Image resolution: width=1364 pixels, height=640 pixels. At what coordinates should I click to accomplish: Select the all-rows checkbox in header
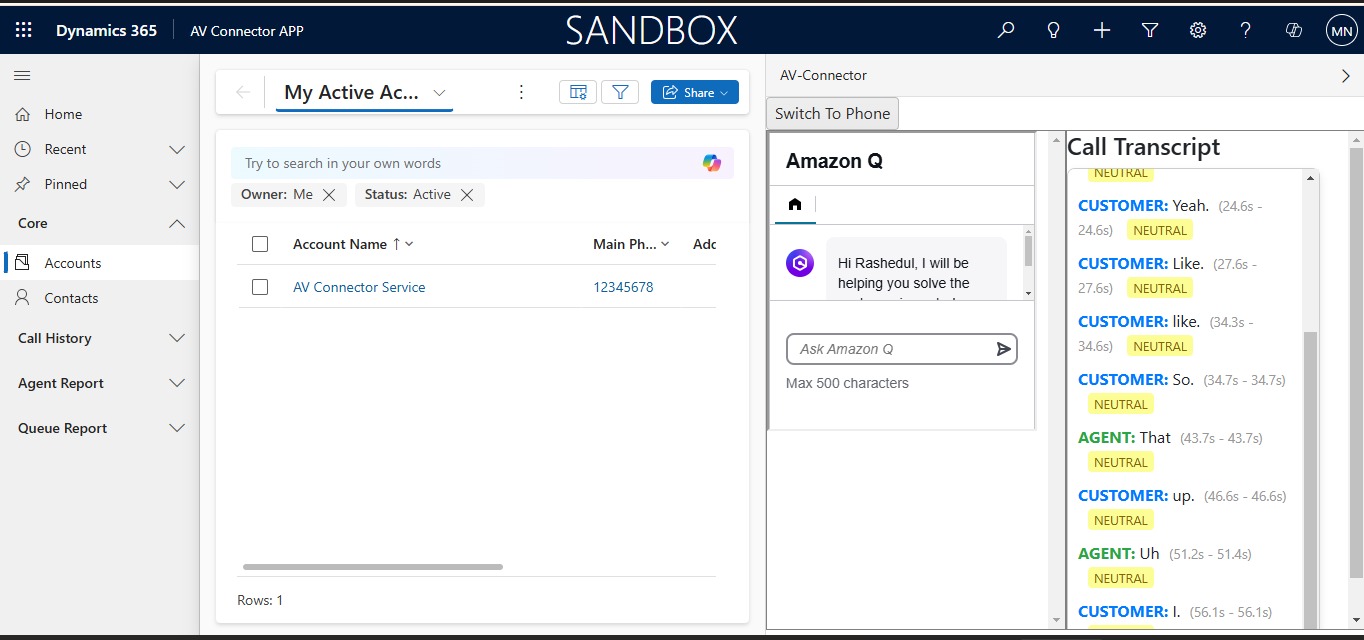[260, 244]
